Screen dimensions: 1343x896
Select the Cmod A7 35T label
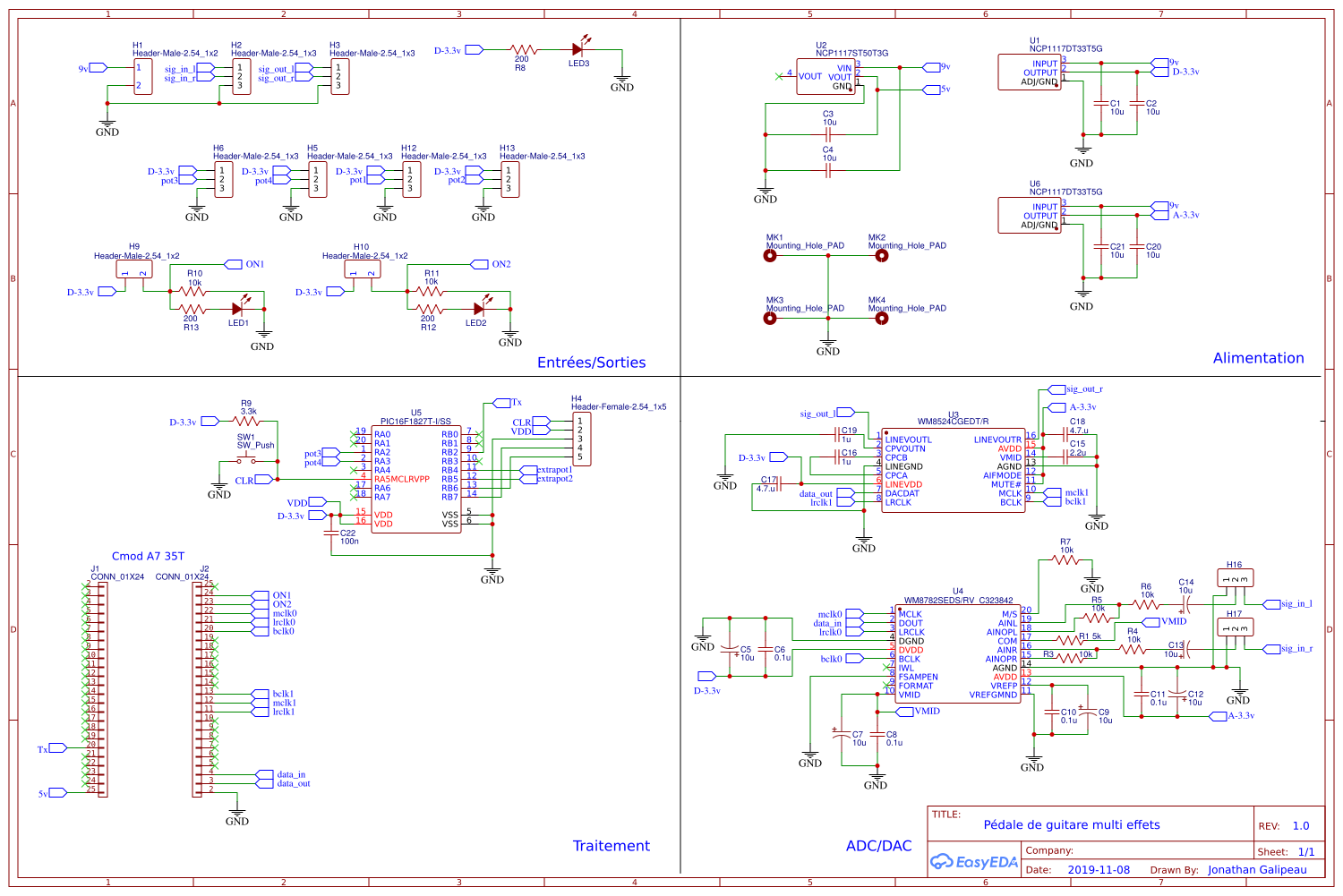coord(147,556)
